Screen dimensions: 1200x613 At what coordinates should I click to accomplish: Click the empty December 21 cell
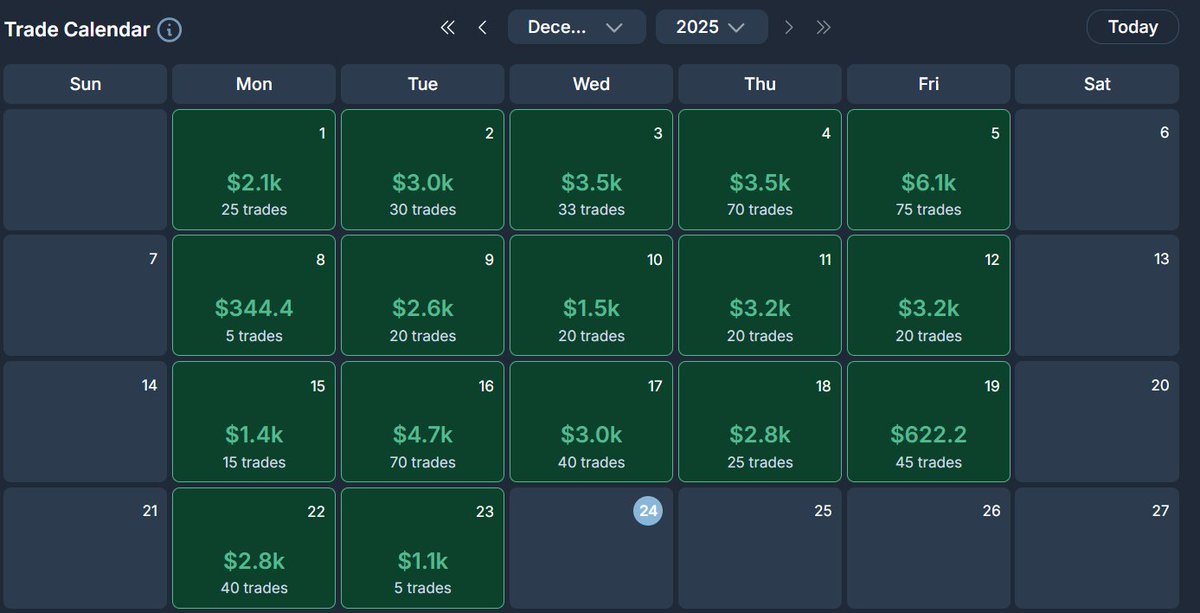(85, 548)
